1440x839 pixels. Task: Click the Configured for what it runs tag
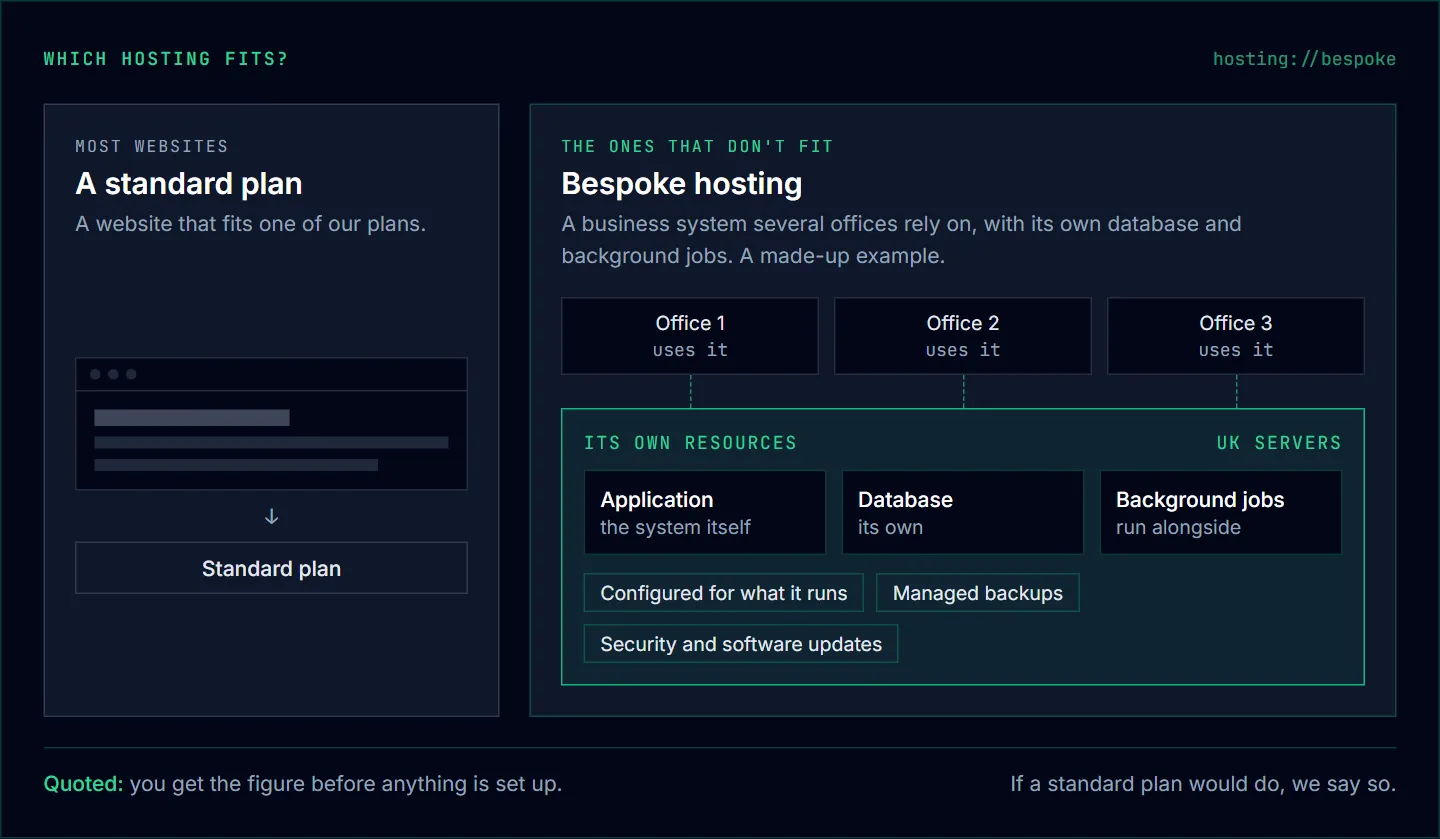724,593
